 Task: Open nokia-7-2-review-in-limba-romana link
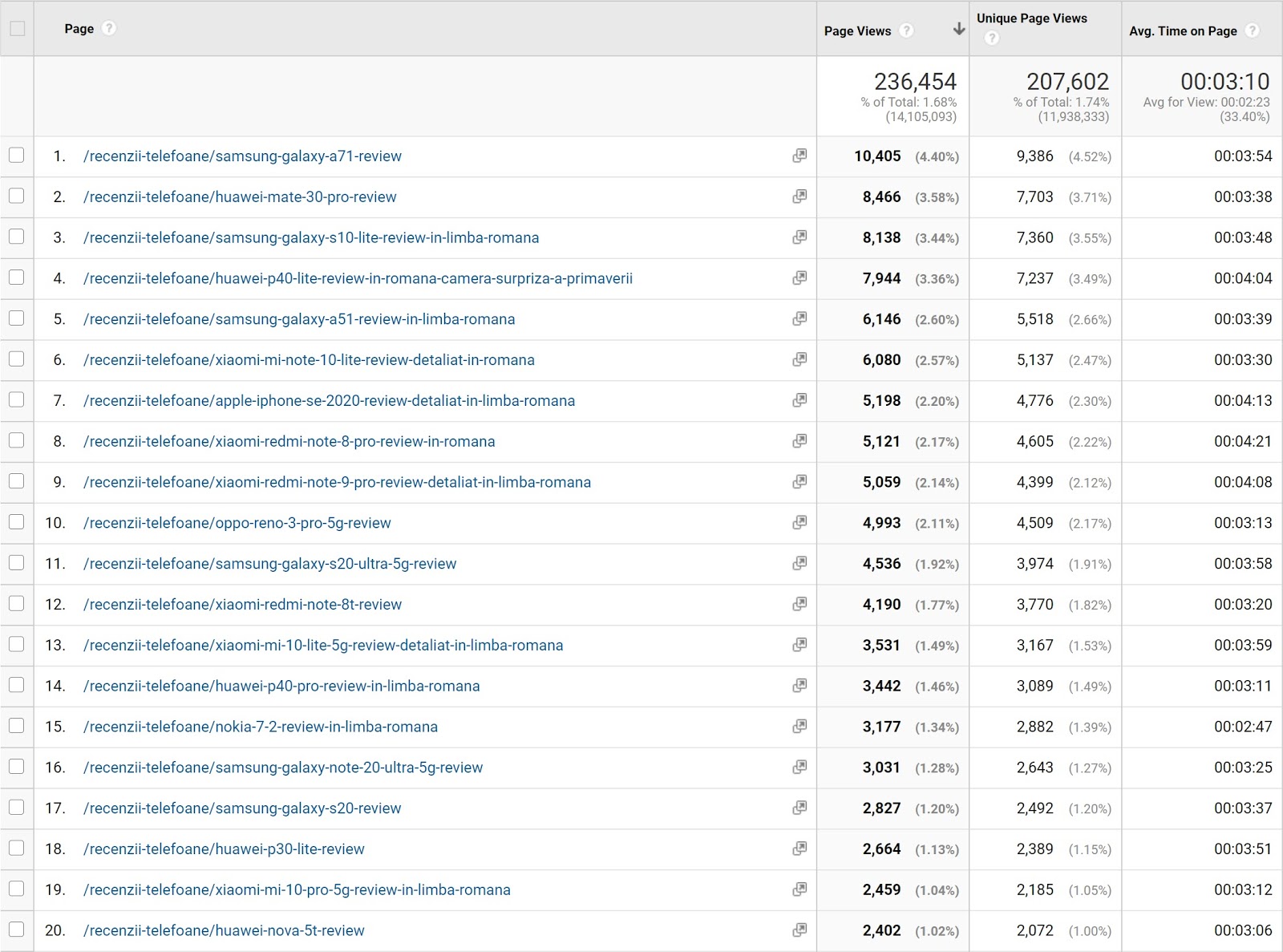261,727
